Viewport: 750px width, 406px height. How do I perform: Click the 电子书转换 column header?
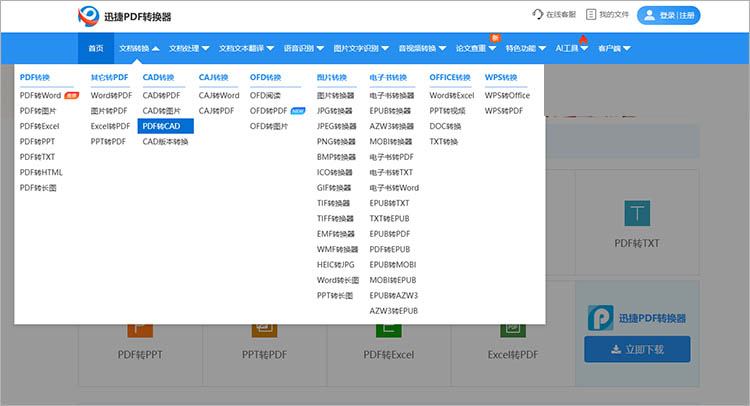tap(388, 77)
